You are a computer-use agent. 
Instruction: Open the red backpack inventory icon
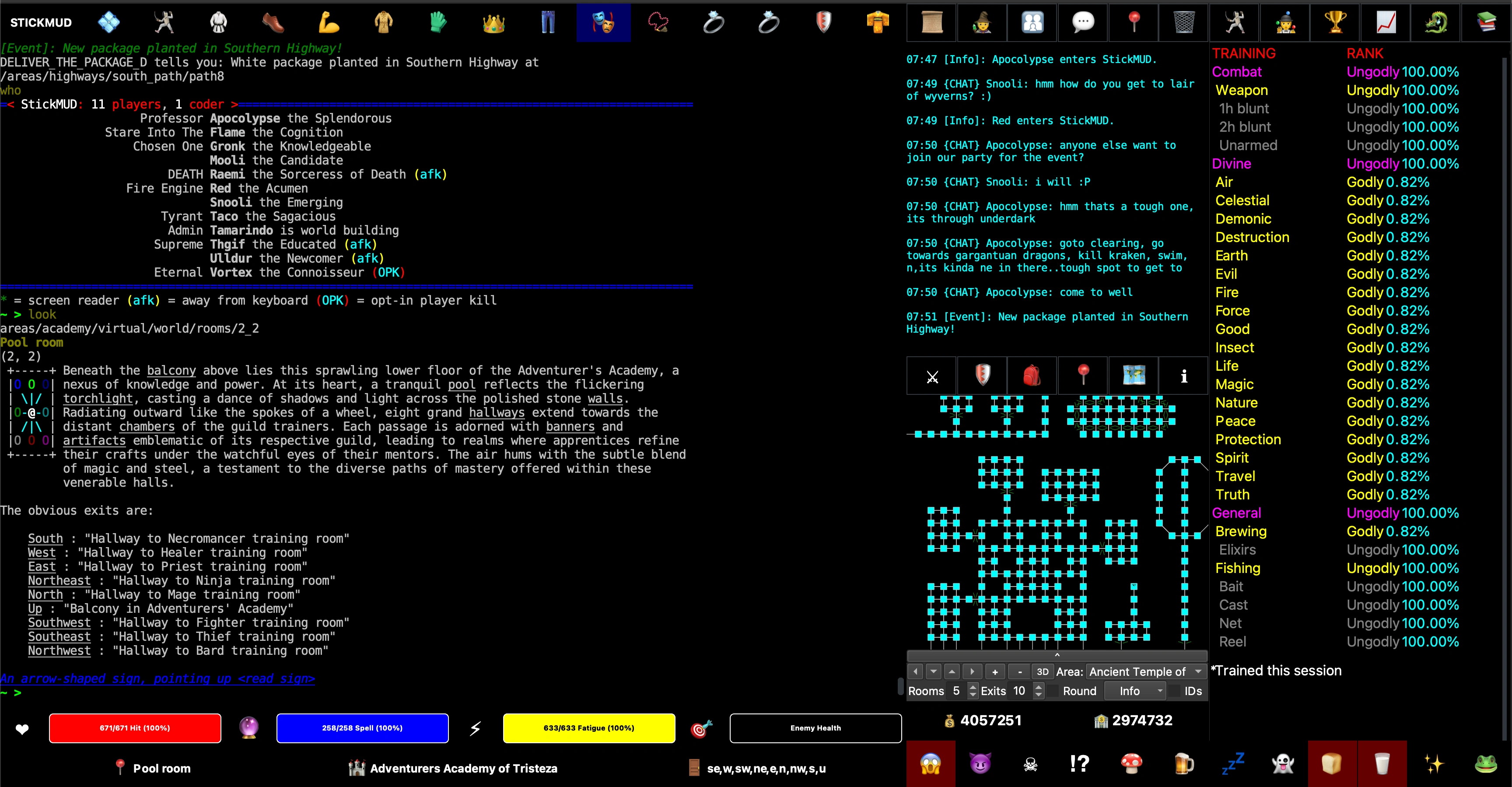1032,375
